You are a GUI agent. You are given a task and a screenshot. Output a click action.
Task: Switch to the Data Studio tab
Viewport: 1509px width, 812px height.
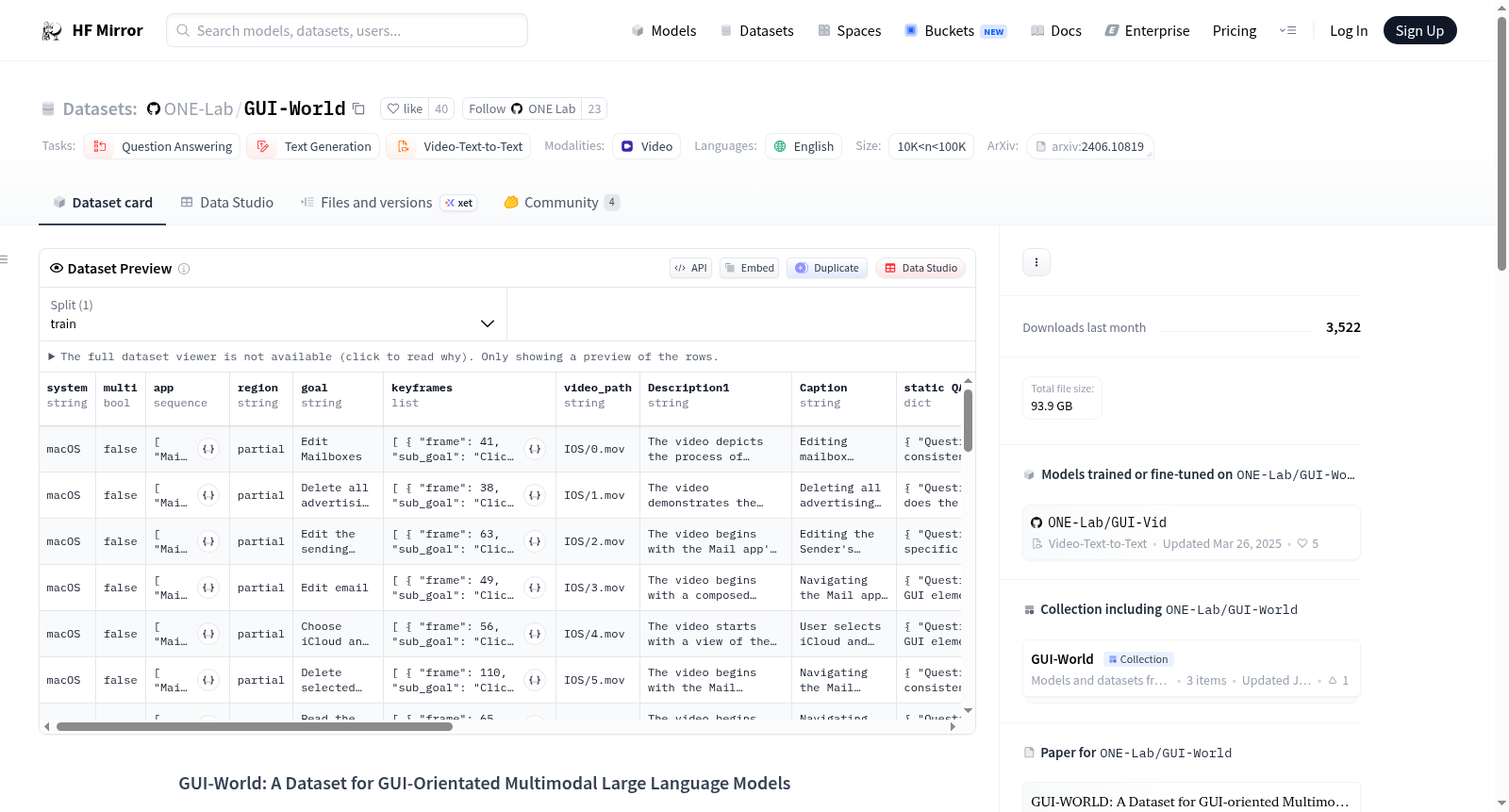tap(227, 203)
